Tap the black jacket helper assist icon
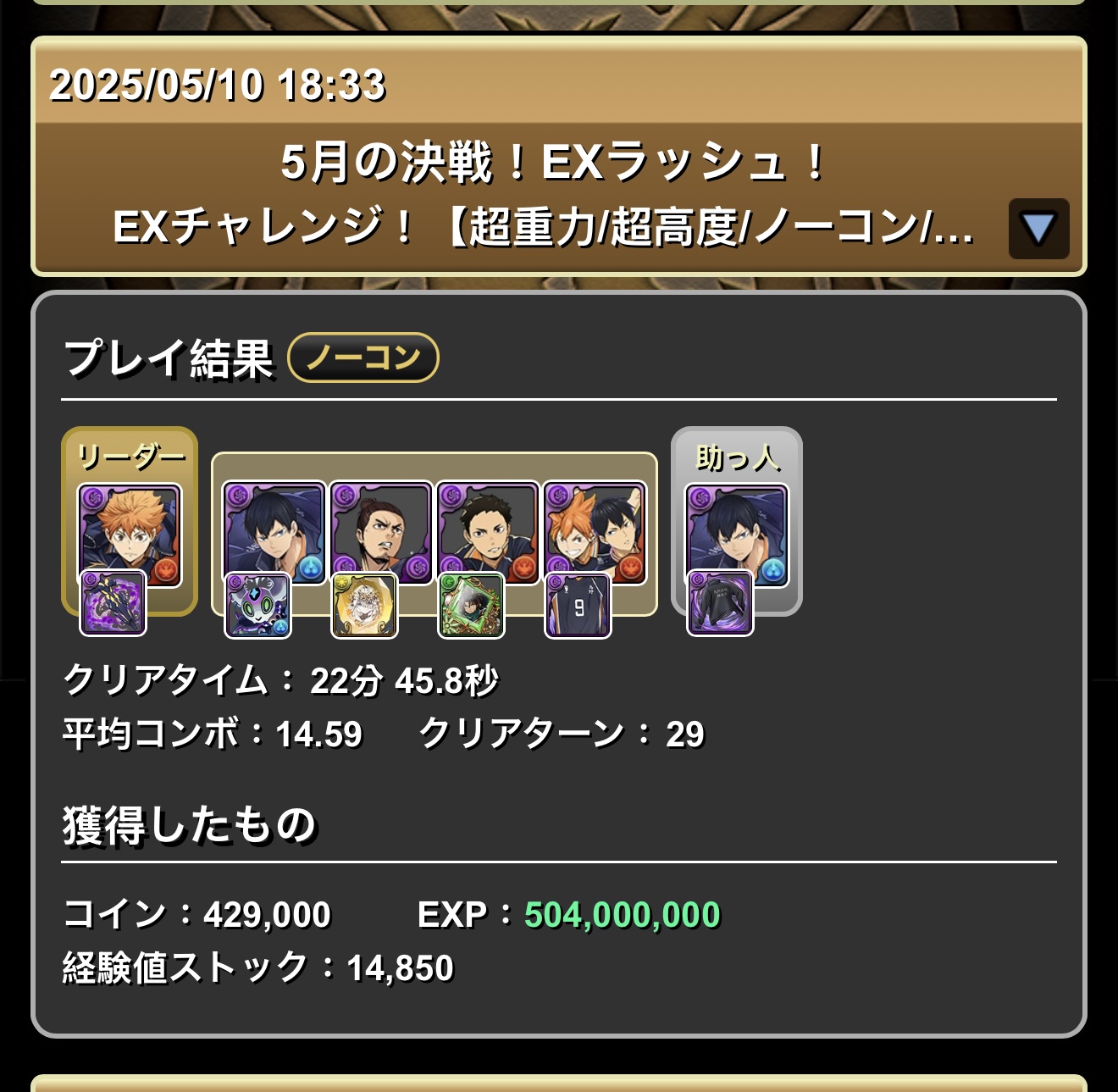Viewport: 1118px width, 1092px height. click(x=719, y=602)
